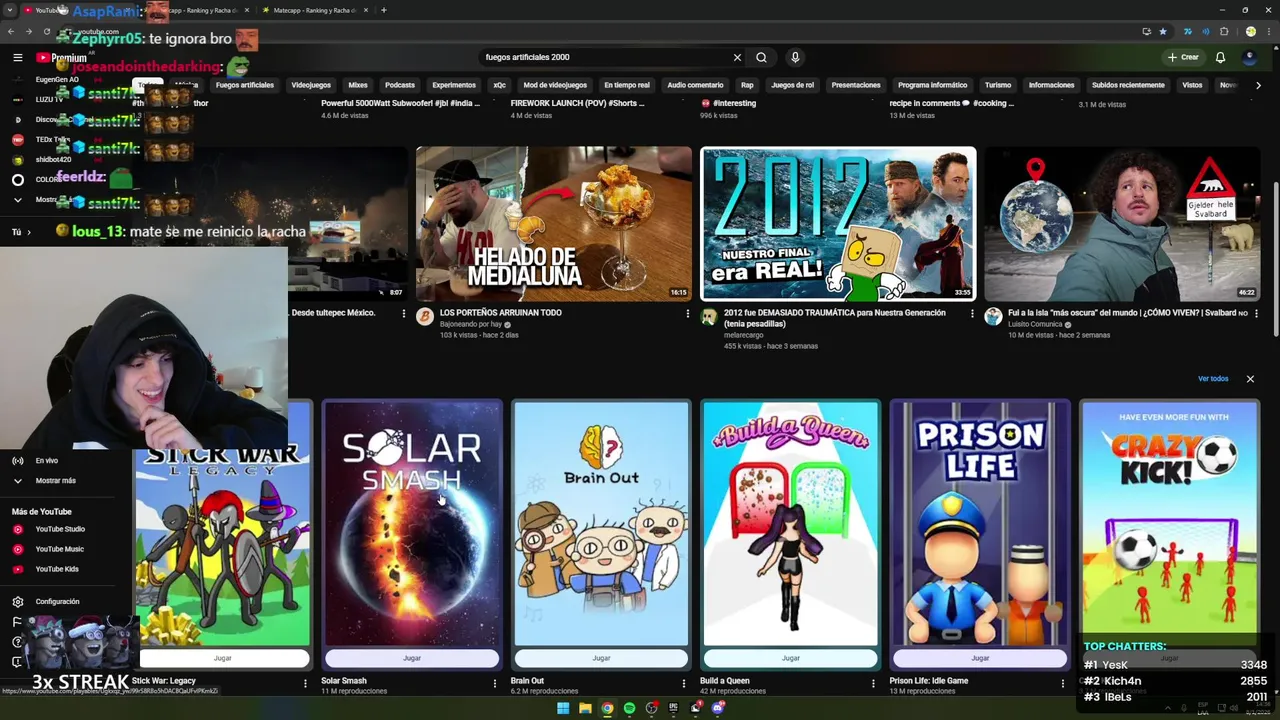1280x720 pixels.
Task: Select the Fuegos artificiales filter chip
Action: click(244, 85)
